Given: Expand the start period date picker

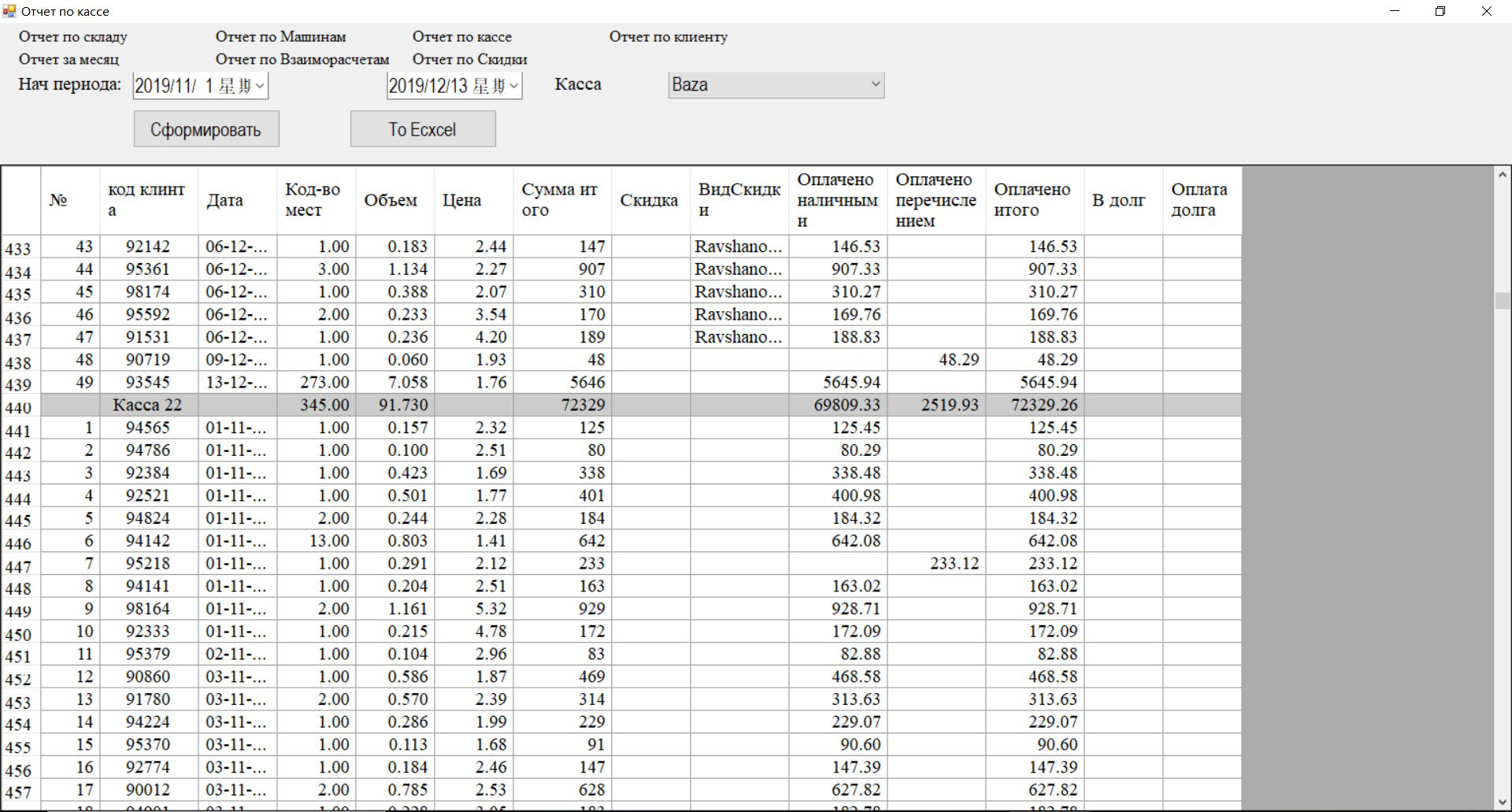Looking at the screenshot, I should click(x=259, y=86).
